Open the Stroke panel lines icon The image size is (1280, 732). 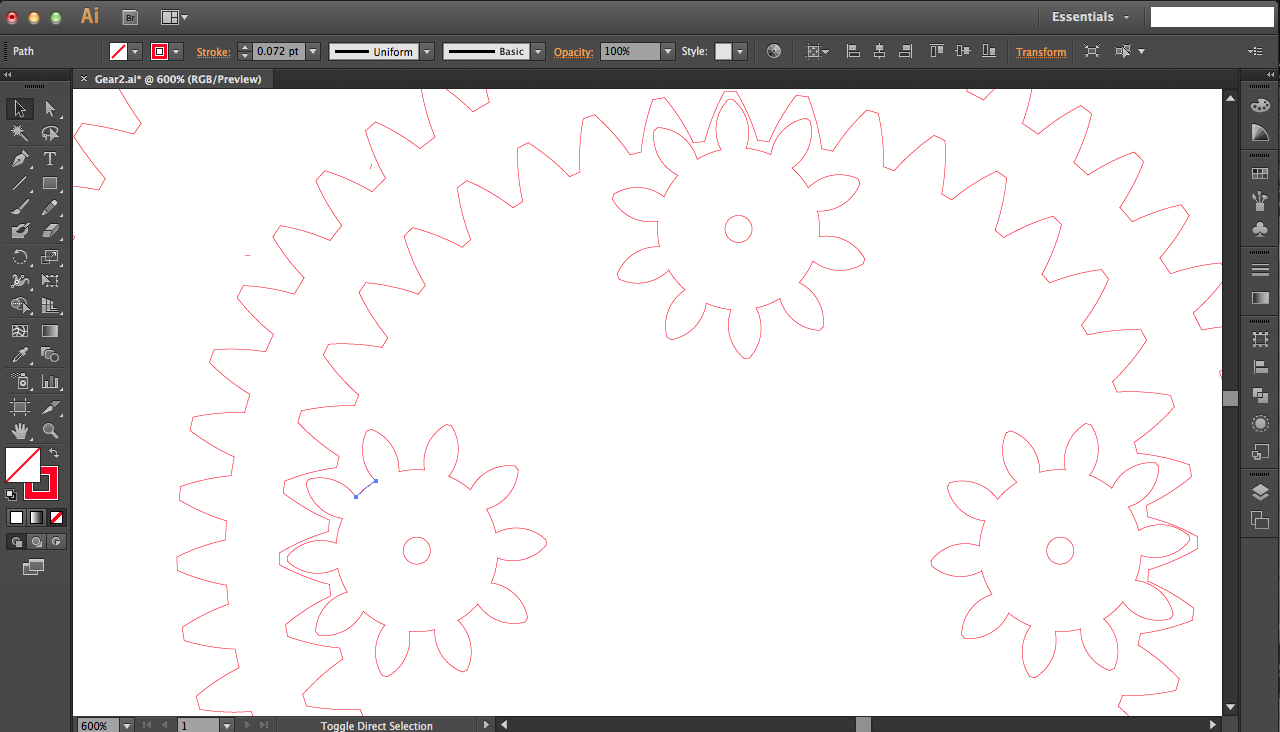click(1260, 271)
